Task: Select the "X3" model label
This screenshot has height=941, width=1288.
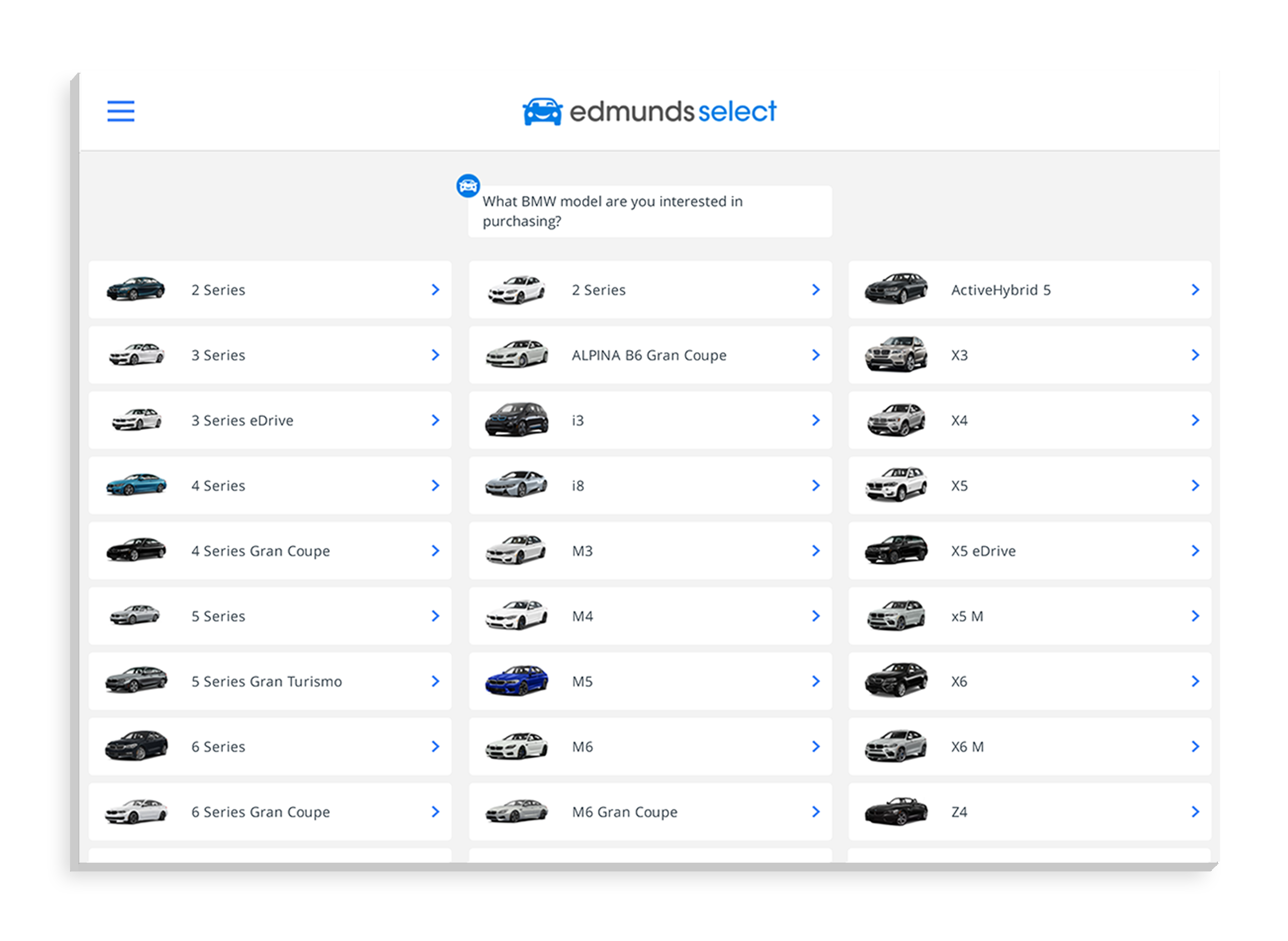Action: point(959,356)
